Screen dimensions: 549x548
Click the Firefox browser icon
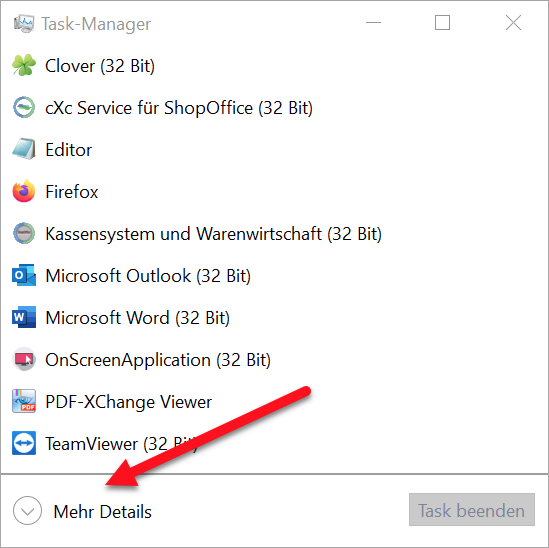tap(24, 191)
